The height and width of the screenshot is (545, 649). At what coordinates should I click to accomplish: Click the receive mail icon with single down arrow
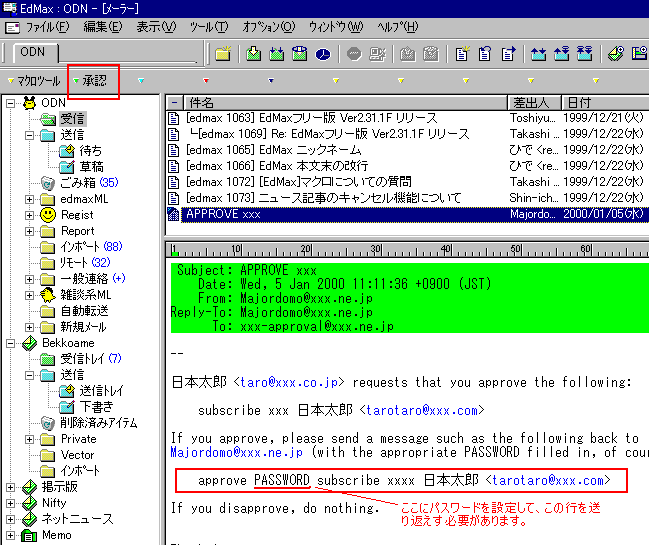[x=253, y=54]
